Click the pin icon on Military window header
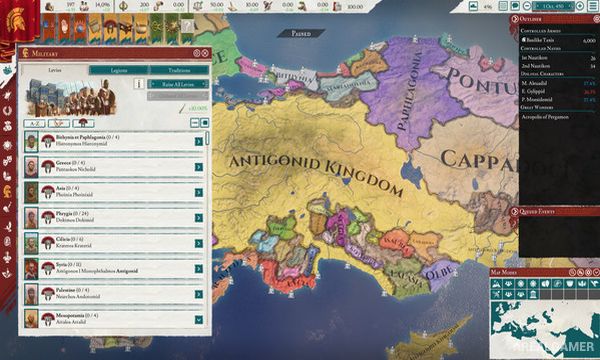600x360 pixels. pyautogui.click(x=197, y=53)
